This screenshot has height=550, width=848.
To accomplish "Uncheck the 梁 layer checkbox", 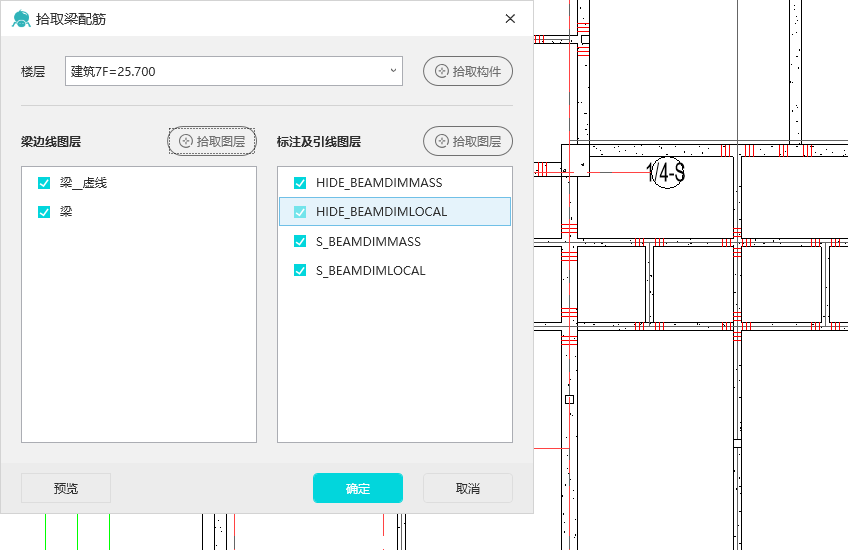I will pyautogui.click(x=44, y=212).
